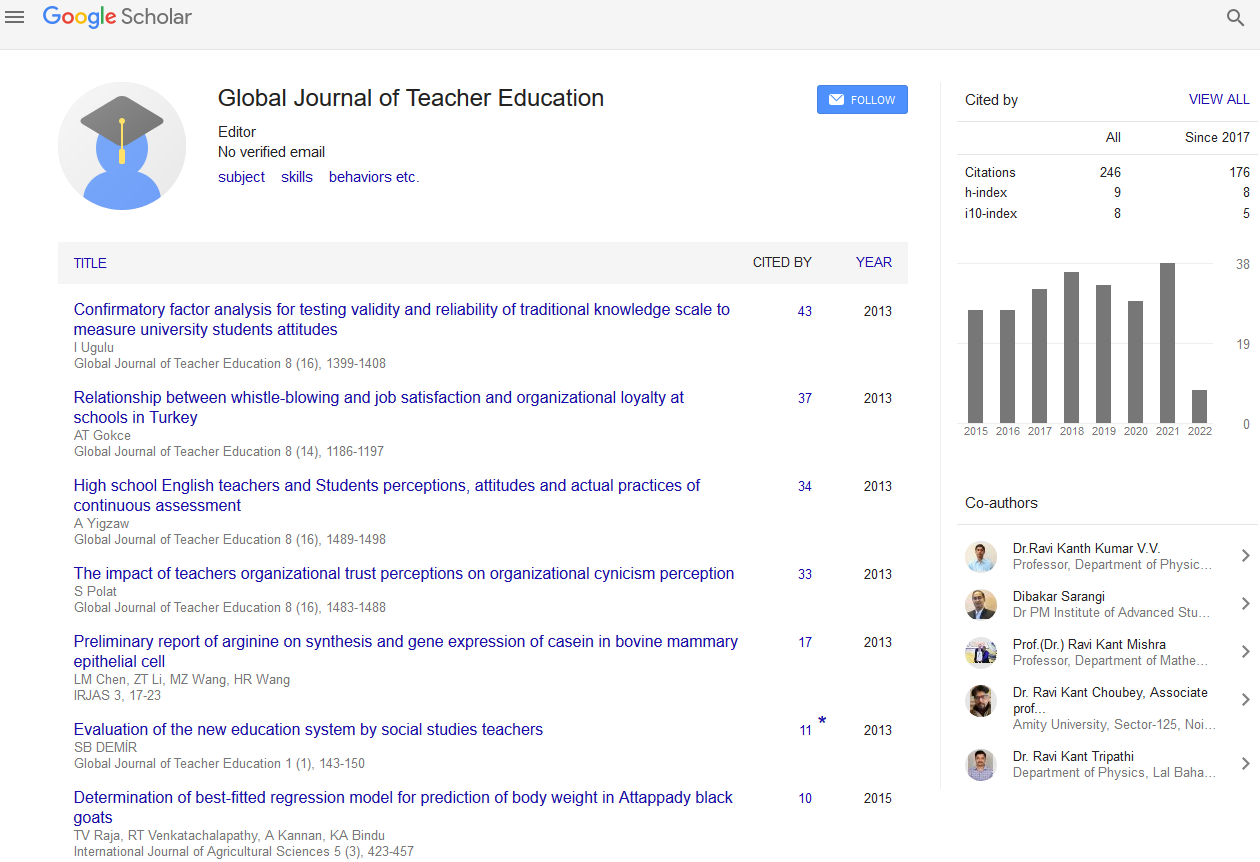Open 'Evaluation of the new education system' article

pyautogui.click(x=308, y=729)
